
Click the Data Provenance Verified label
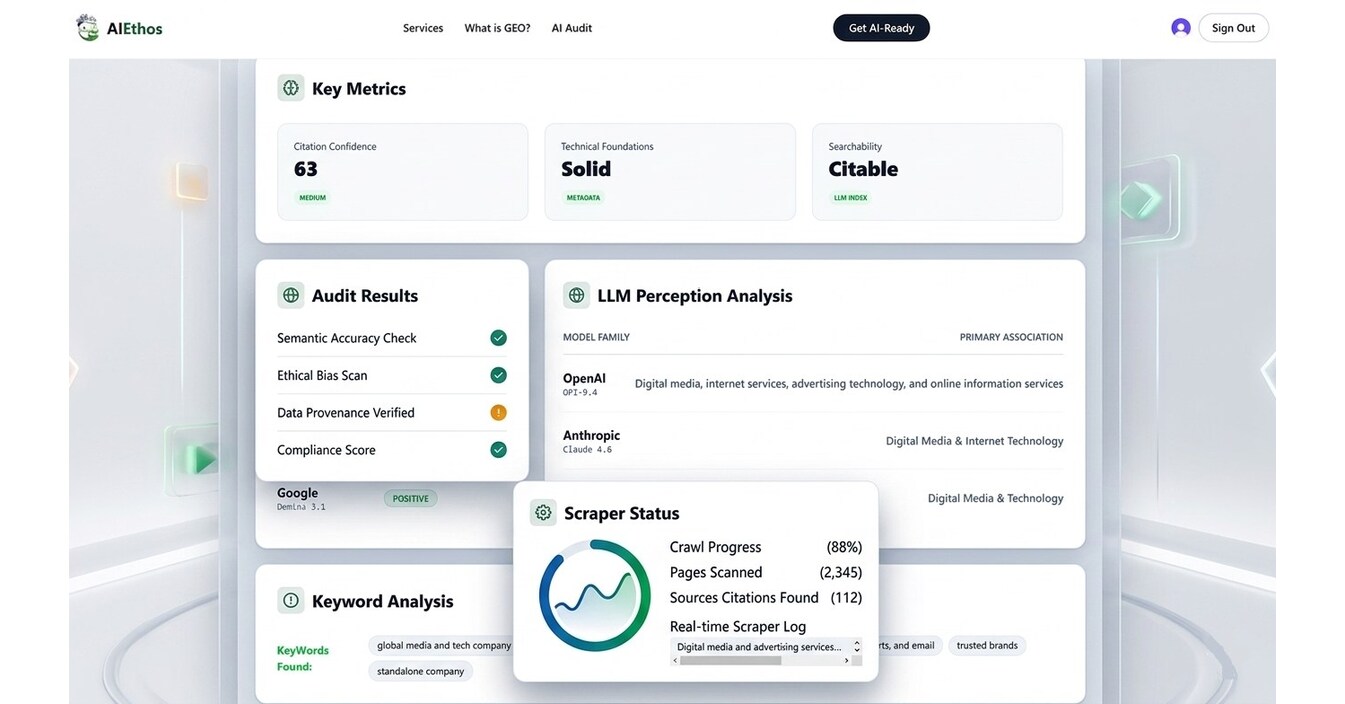[x=346, y=412]
